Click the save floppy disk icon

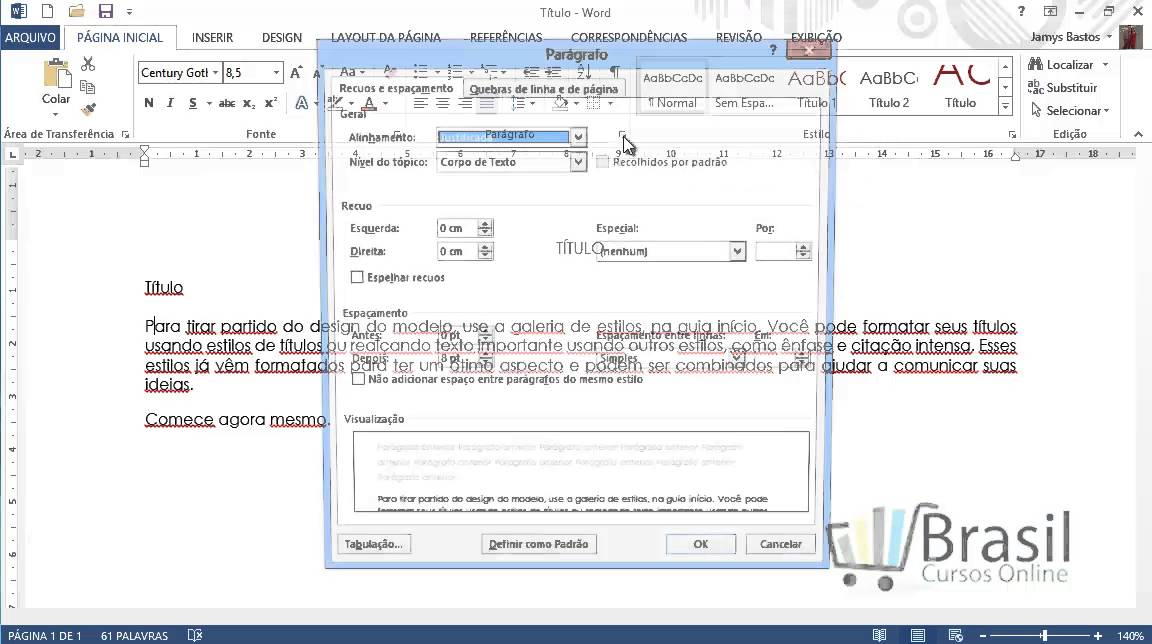[x=106, y=11]
